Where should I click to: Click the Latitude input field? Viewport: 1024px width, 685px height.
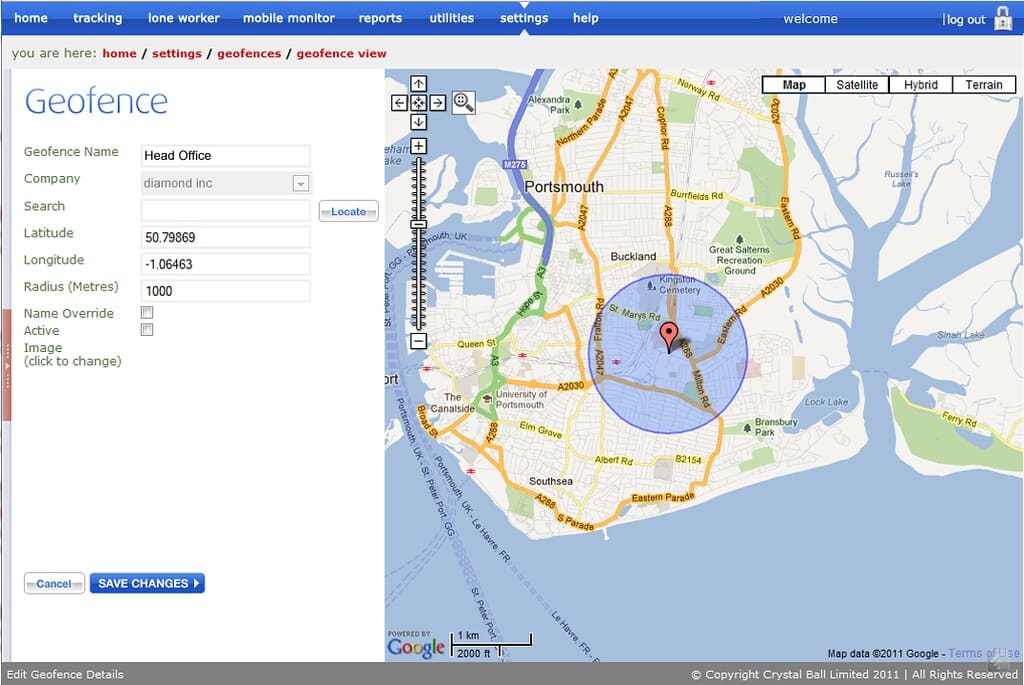(225, 237)
